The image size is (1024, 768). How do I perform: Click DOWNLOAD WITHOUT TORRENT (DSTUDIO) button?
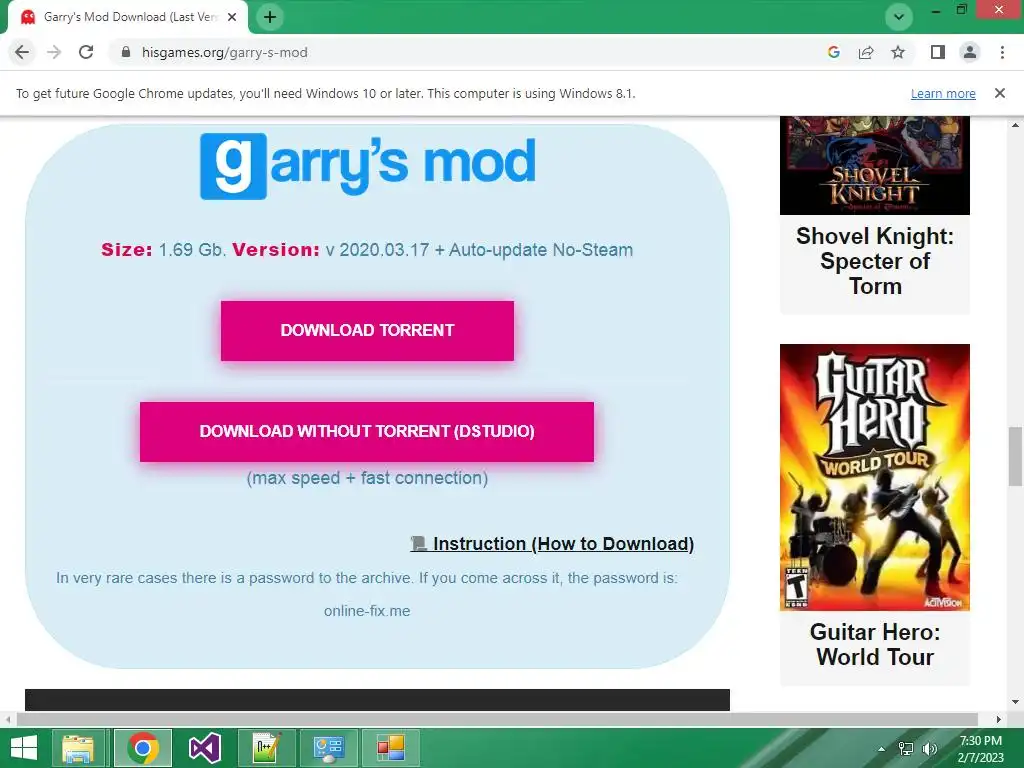pyautogui.click(x=367, y=432)
